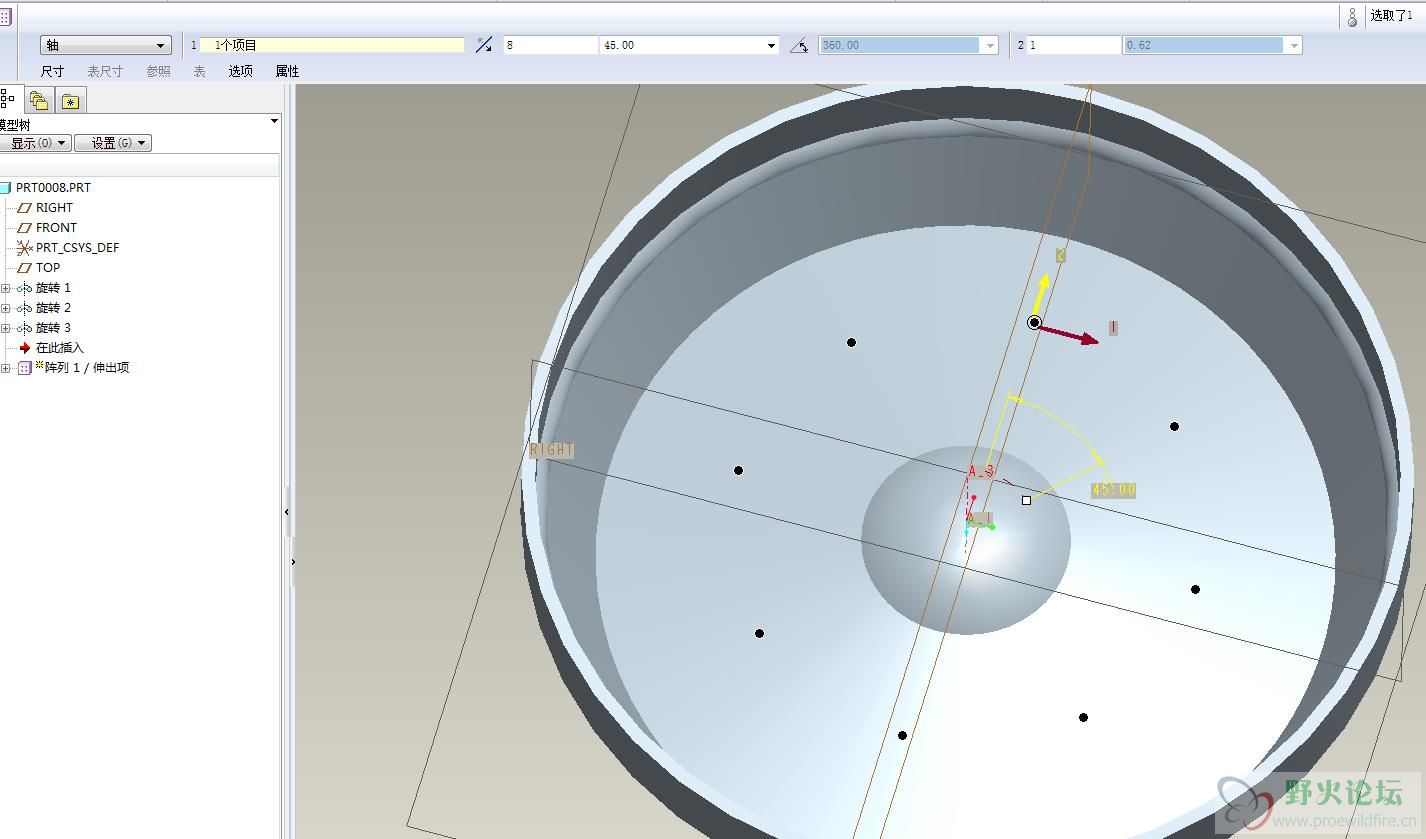Expand the 阵列 1 pattern tree node
Screen dimensions: 1426x839
tap(6, 368)
